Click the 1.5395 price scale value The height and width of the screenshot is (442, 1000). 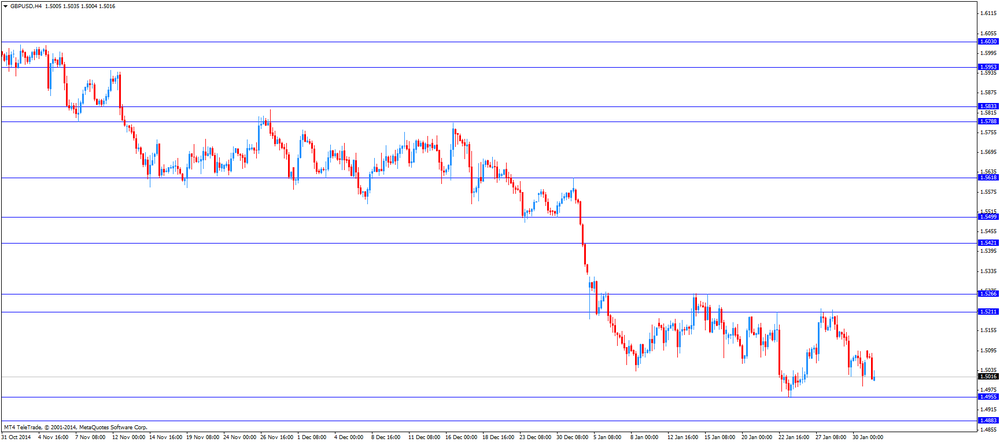[989, 251]
